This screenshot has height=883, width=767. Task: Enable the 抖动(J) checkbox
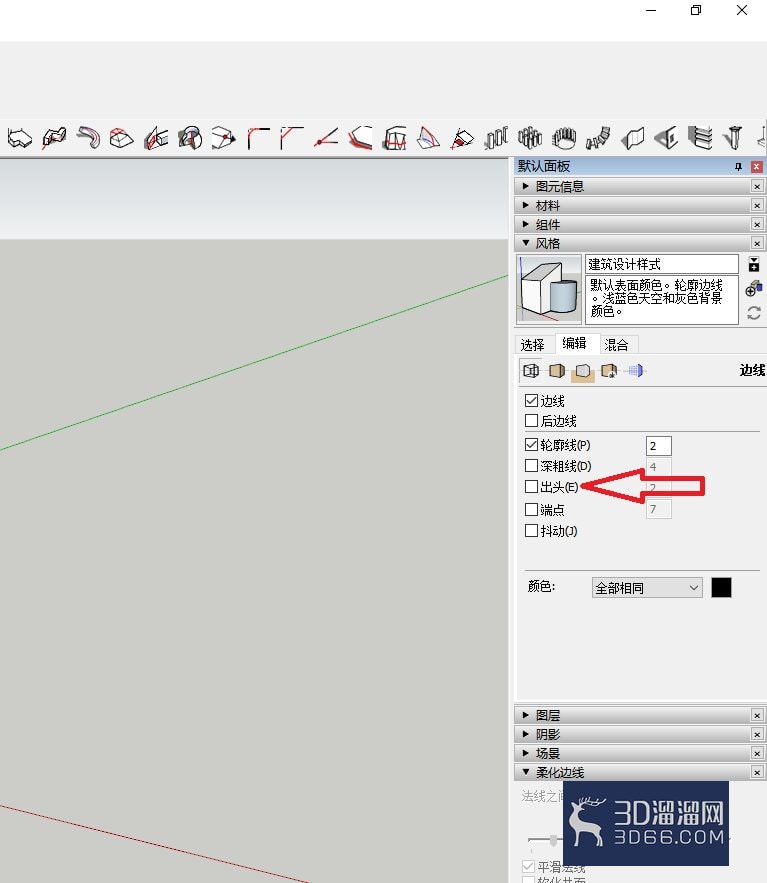(531, 530)
